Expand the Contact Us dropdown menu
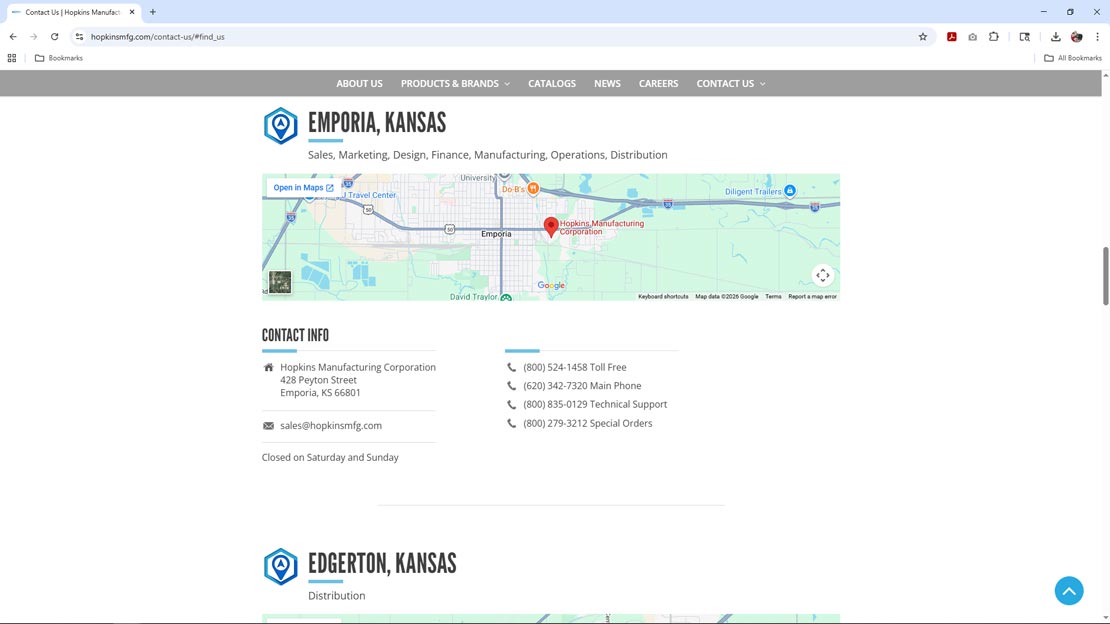Screen dimensions: 1110x624 730,84
